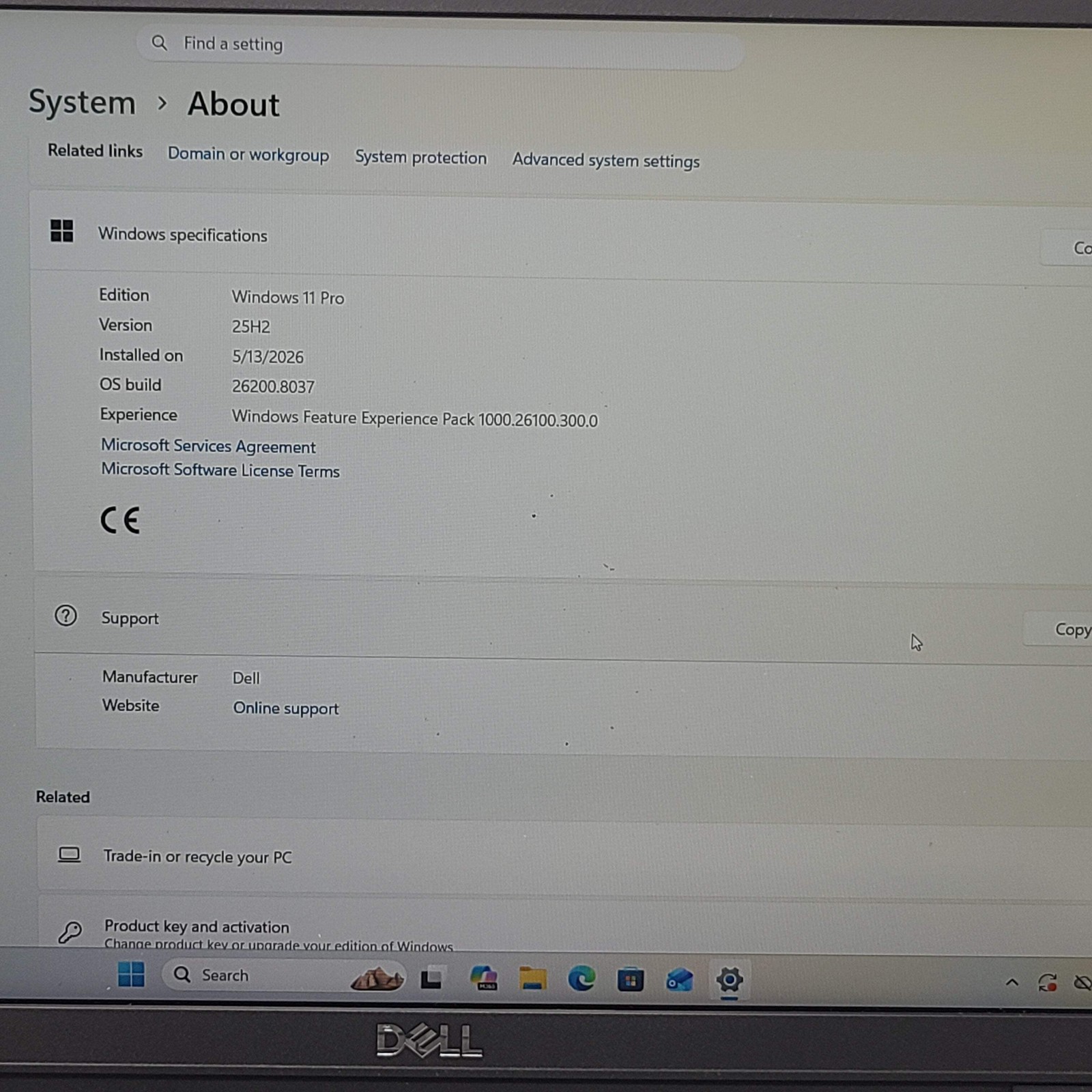Viewport: 1092px width, 1092px height.
Task: Select the install date 5/13/2026
Action: pyautogui.click(x=268, y=357)
